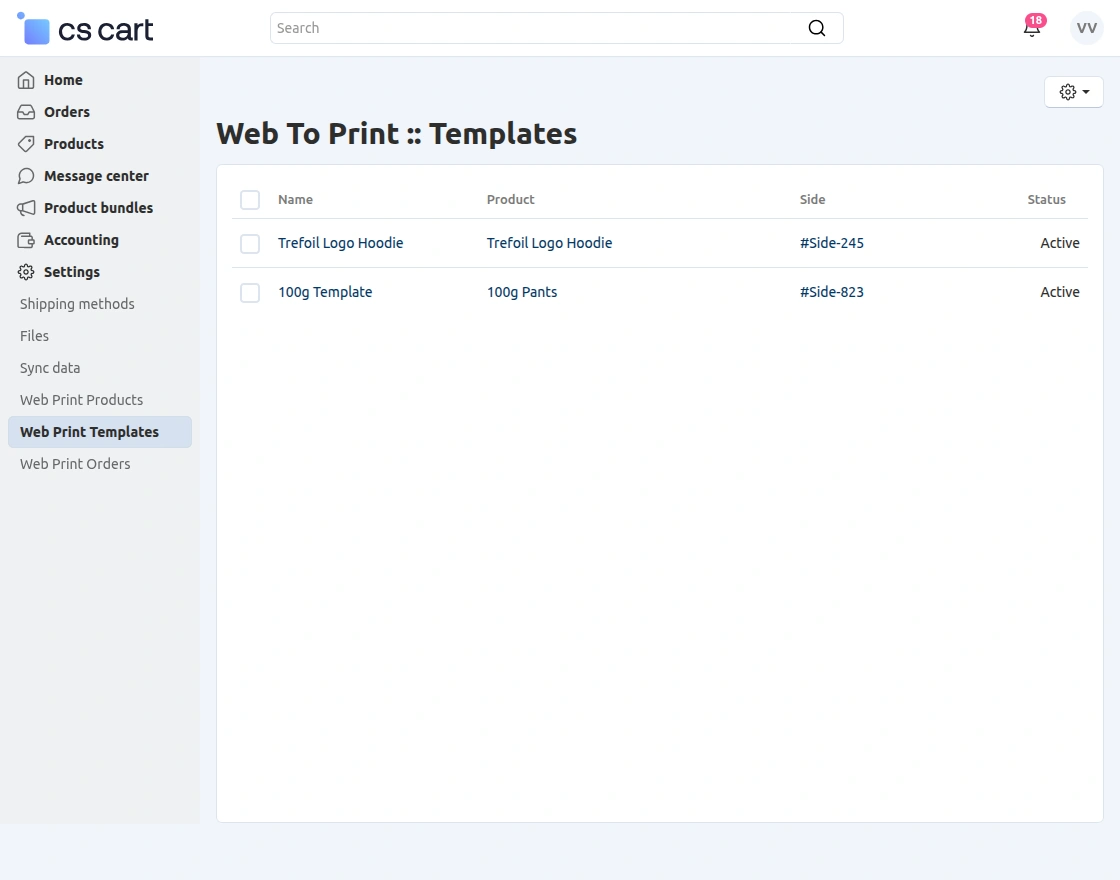Select the checkbox next to 100g Template
This screenshot has width=1120, height=880.
249,292
